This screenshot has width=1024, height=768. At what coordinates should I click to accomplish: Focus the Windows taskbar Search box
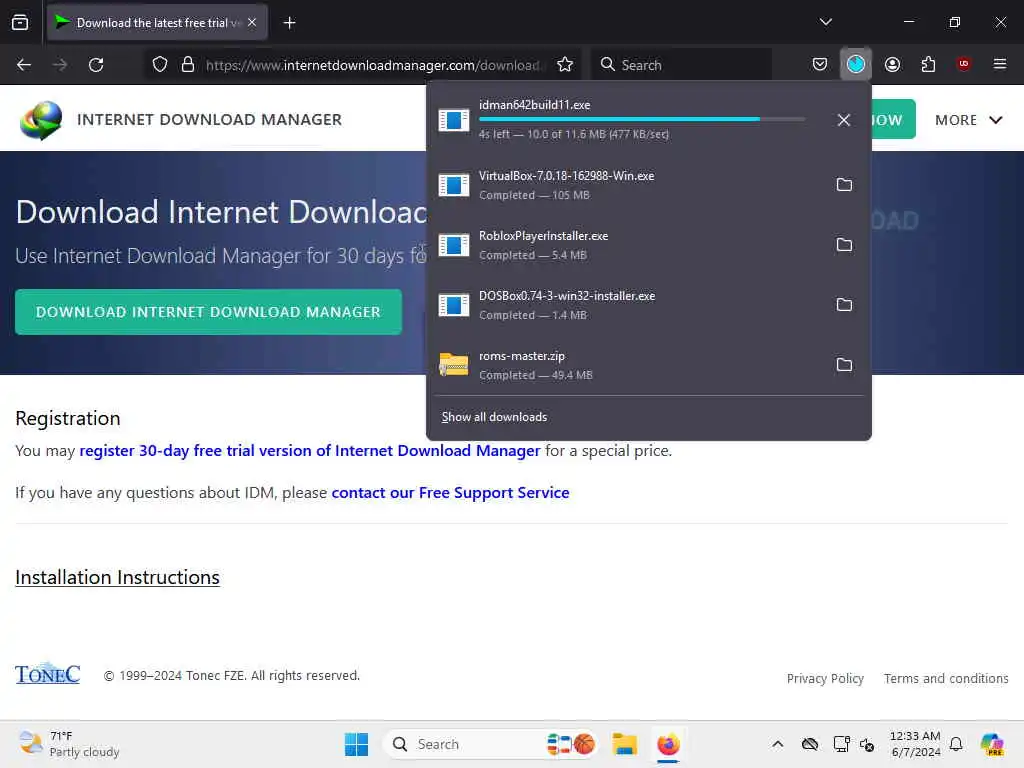pyautogui.click(x=491, y=744)
